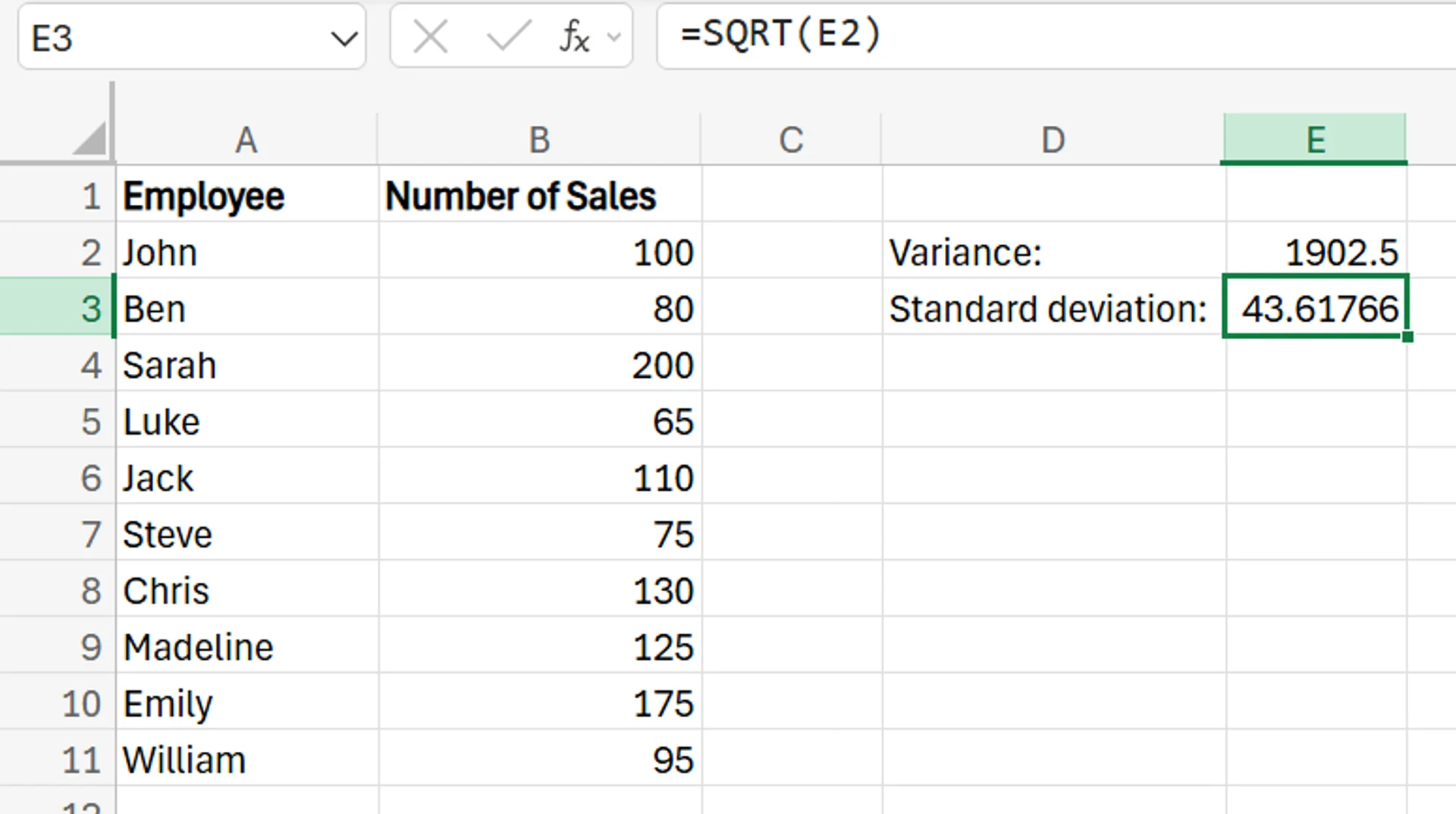Select the cell containing Emily

247,702
